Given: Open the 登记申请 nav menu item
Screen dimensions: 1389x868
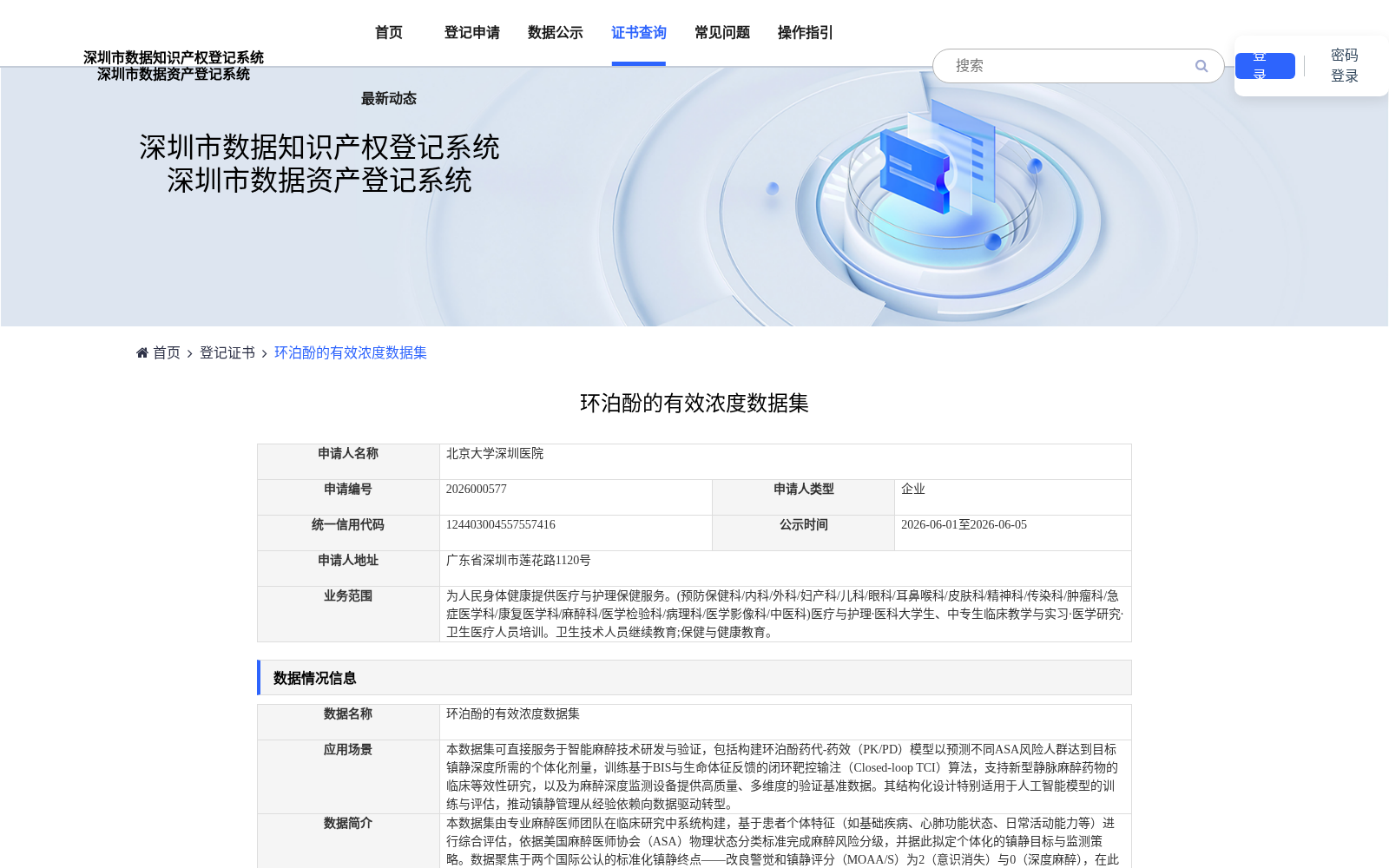Looking at the screenshot, I should click(472, 33).
